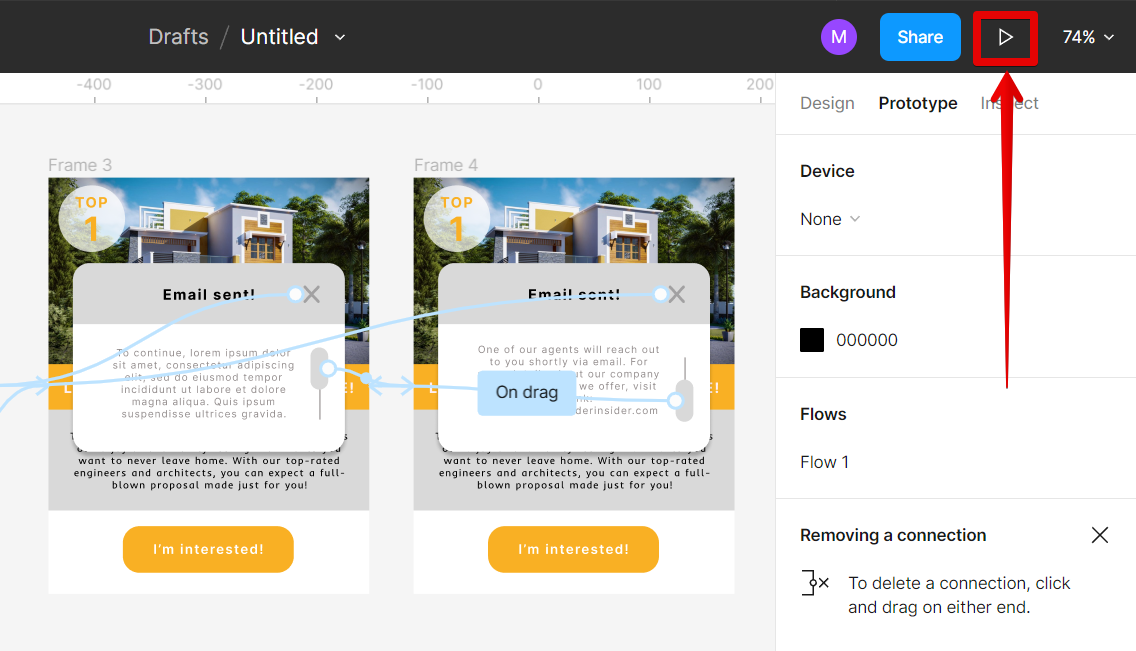
Task: Click the blue Share button
Action: click(x=919, y=38)
